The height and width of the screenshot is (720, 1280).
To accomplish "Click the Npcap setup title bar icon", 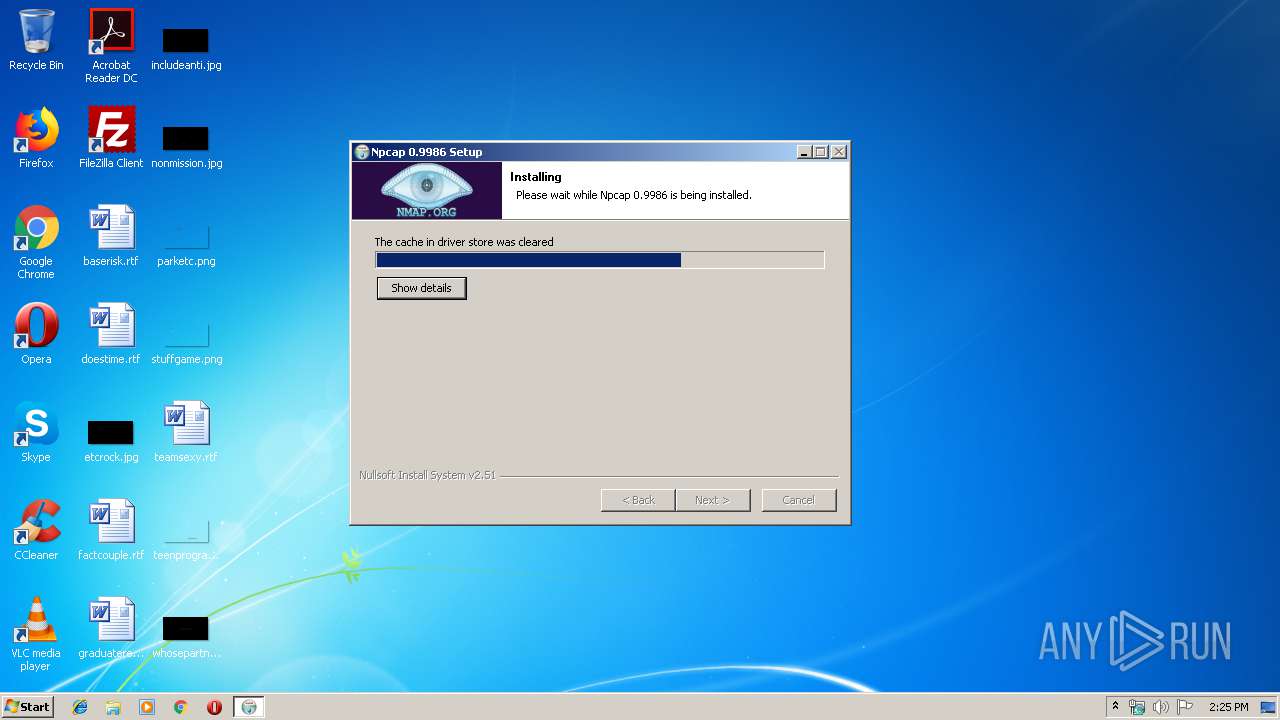I will [362, 152].
